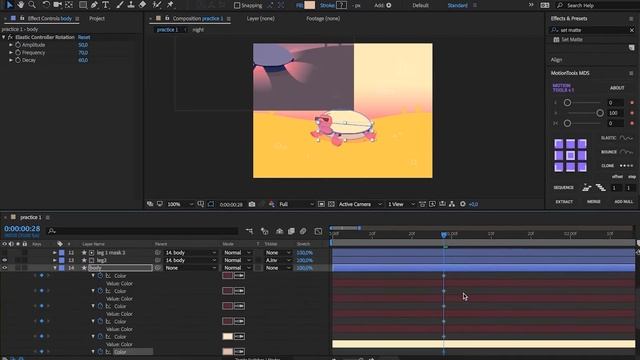Viewport: 640px width, 360px height.
Task: Click the Motion Blur icon in timeline
Action: click(x=303, y=231)
